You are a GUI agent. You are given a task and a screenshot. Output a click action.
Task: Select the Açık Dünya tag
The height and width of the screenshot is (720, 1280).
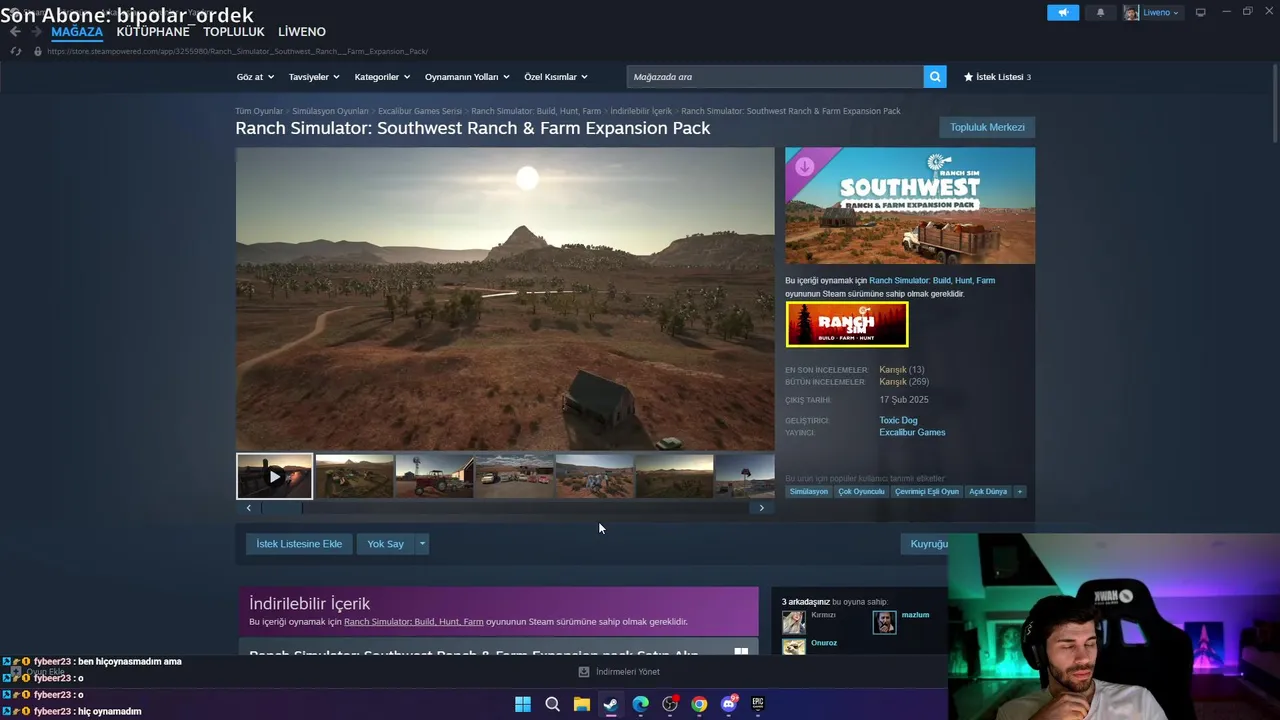point(988,491)
